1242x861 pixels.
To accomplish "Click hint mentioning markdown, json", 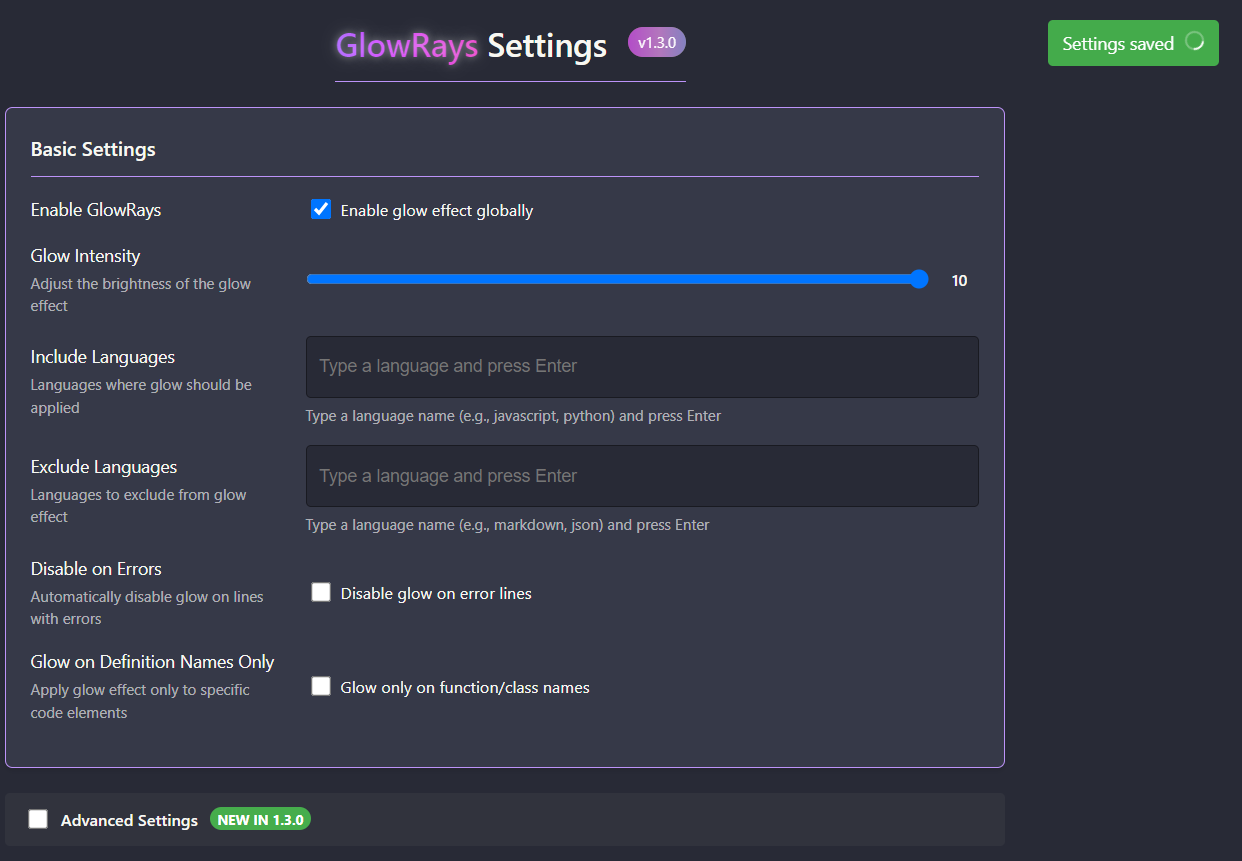I will (508, 525).
